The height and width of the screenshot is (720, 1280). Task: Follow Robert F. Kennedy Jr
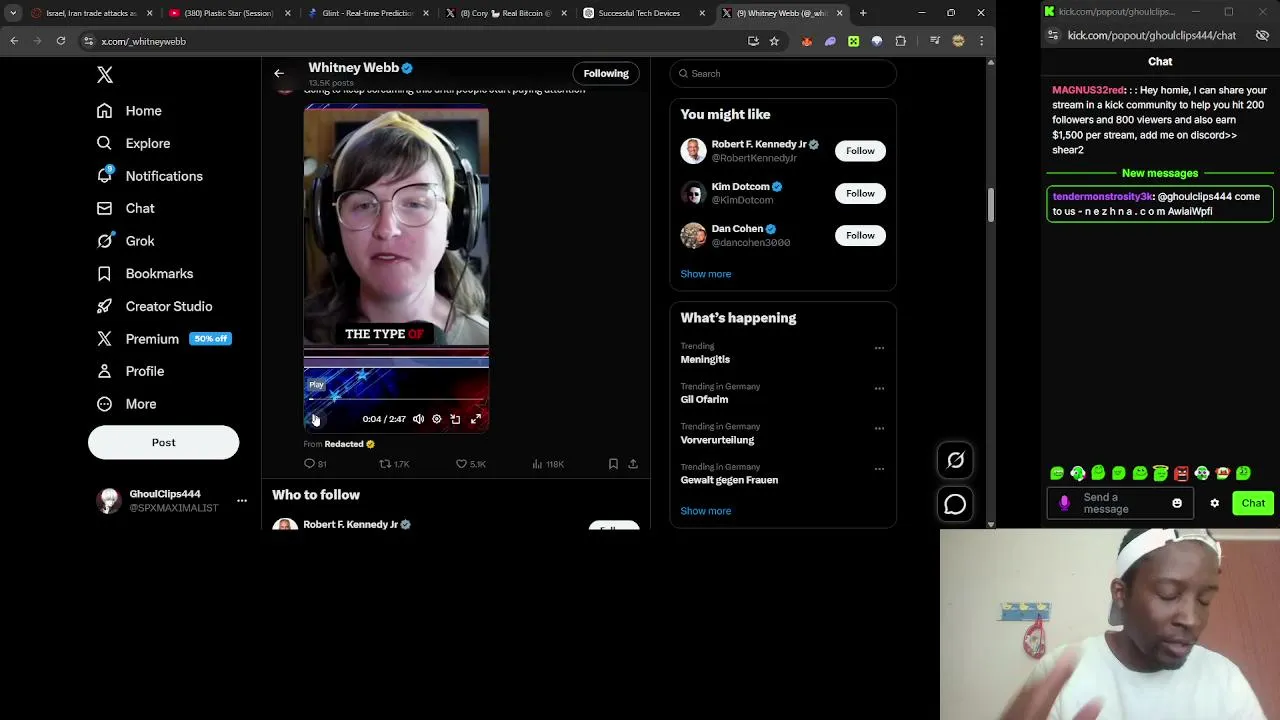(860, 151)
